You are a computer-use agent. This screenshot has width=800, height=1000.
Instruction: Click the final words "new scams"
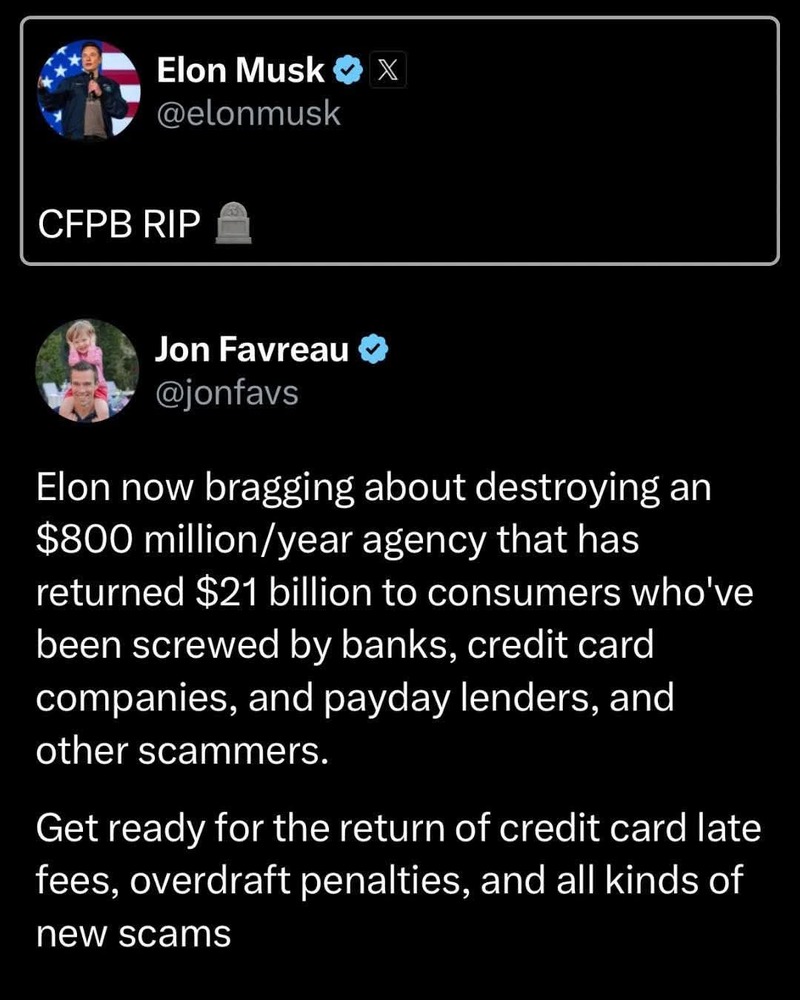(133, 934)
